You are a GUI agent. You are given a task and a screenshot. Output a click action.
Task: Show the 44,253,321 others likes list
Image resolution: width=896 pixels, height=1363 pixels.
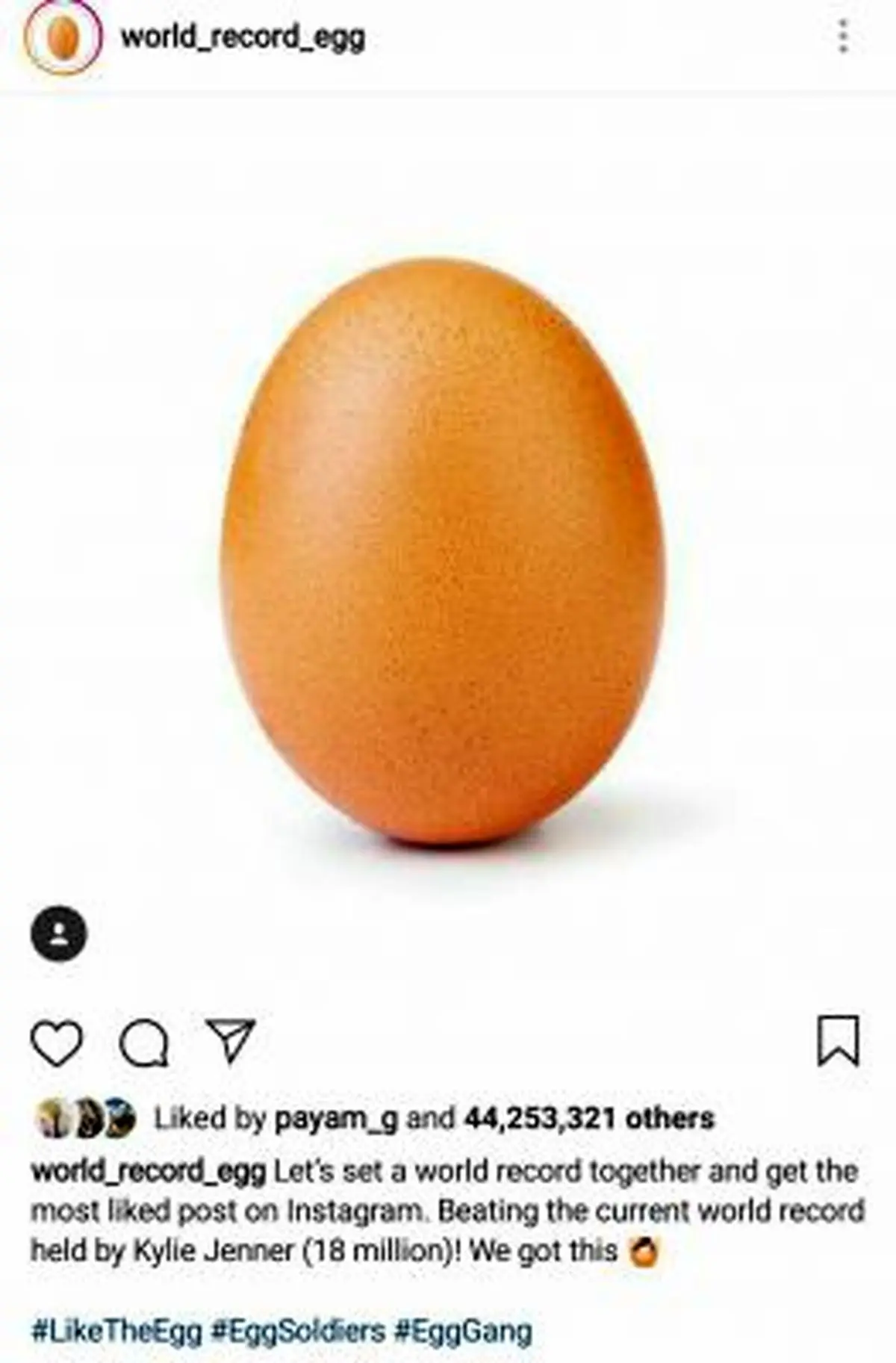point(589,1118)
